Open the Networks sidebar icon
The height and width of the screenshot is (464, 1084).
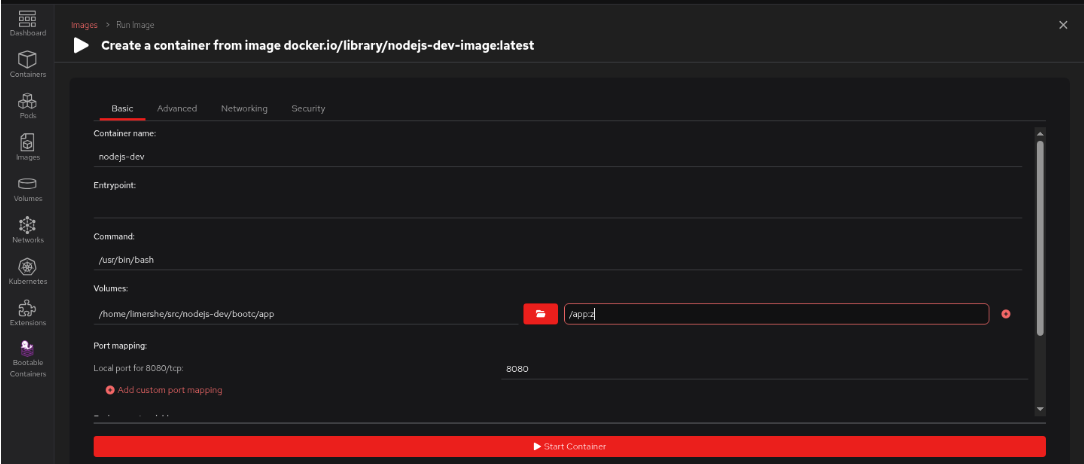pos(28,229)
